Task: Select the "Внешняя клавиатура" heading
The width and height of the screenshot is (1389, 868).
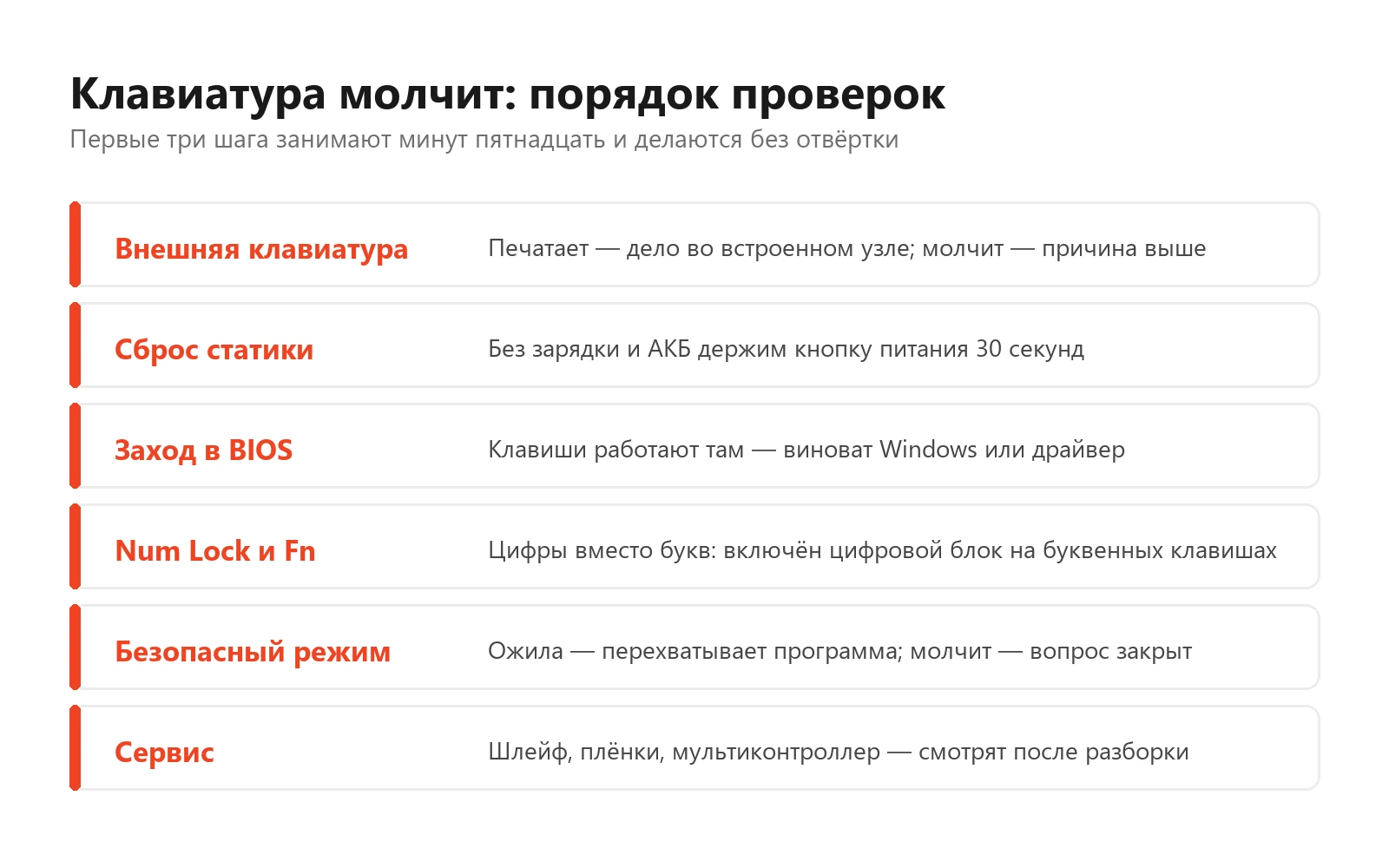Action: 261,249
